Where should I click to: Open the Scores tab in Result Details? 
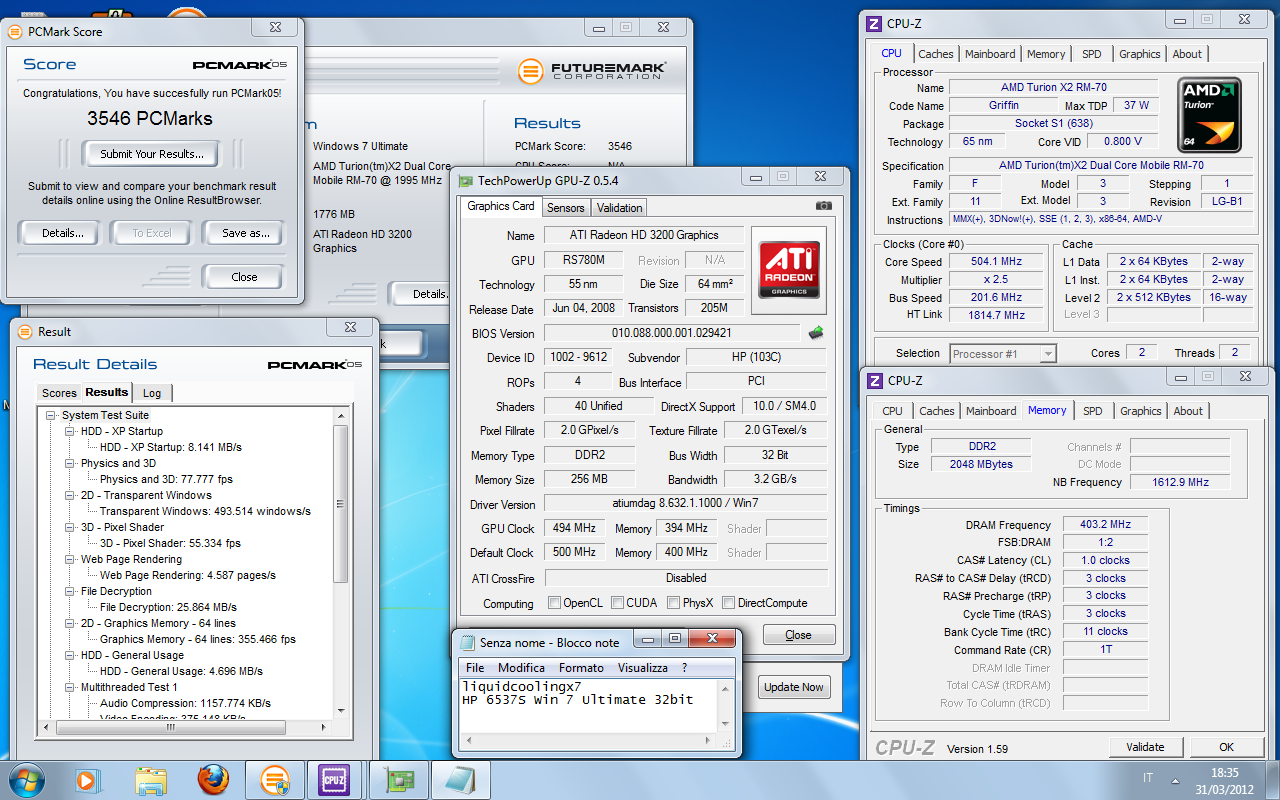pos(59,393)
